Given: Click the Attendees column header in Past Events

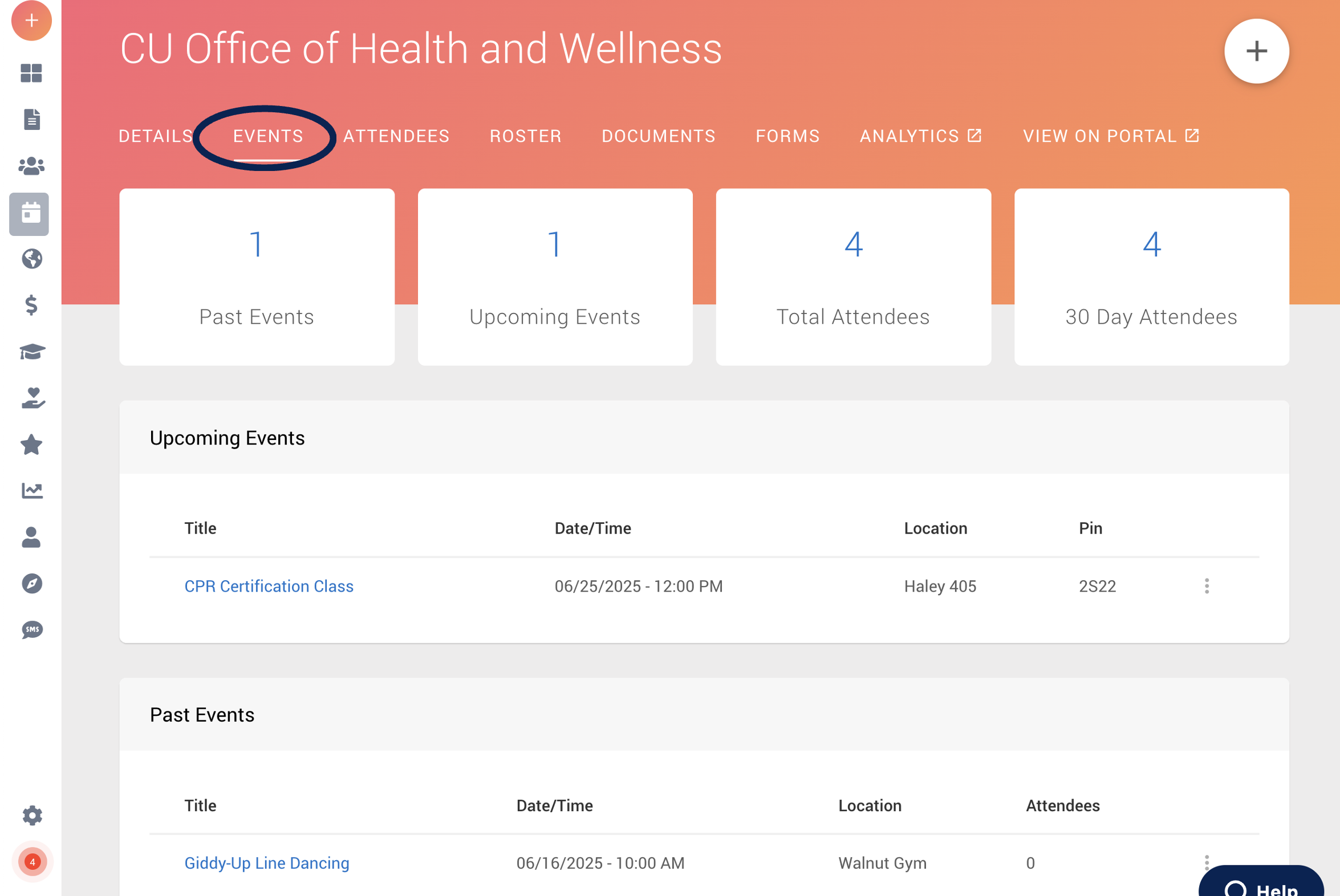Looking at the screenshot, I should pyautogui.click(x=1062, y=805).
